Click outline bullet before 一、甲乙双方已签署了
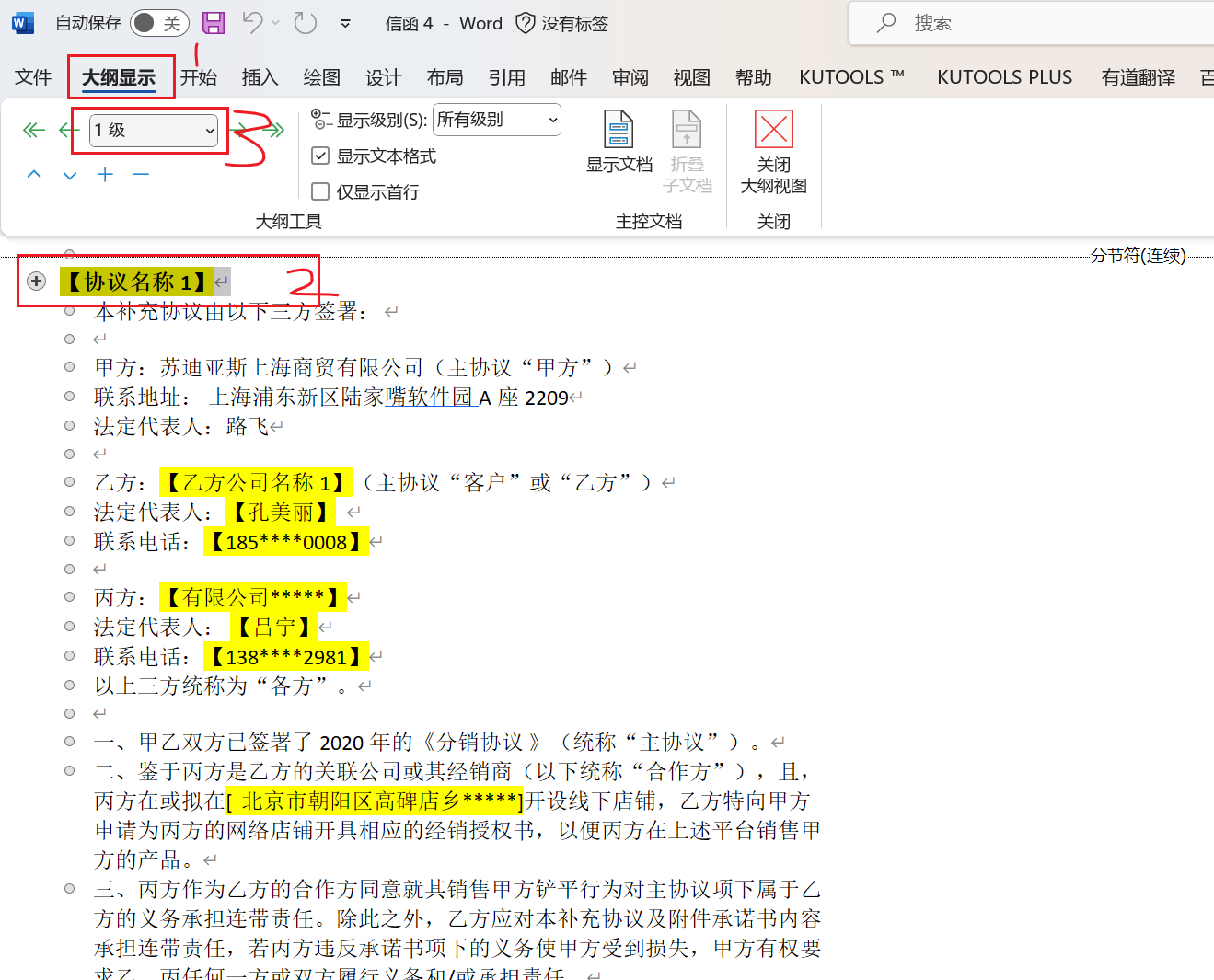The height and width of the screenshot is (980, 1214). tap(69, 742)
